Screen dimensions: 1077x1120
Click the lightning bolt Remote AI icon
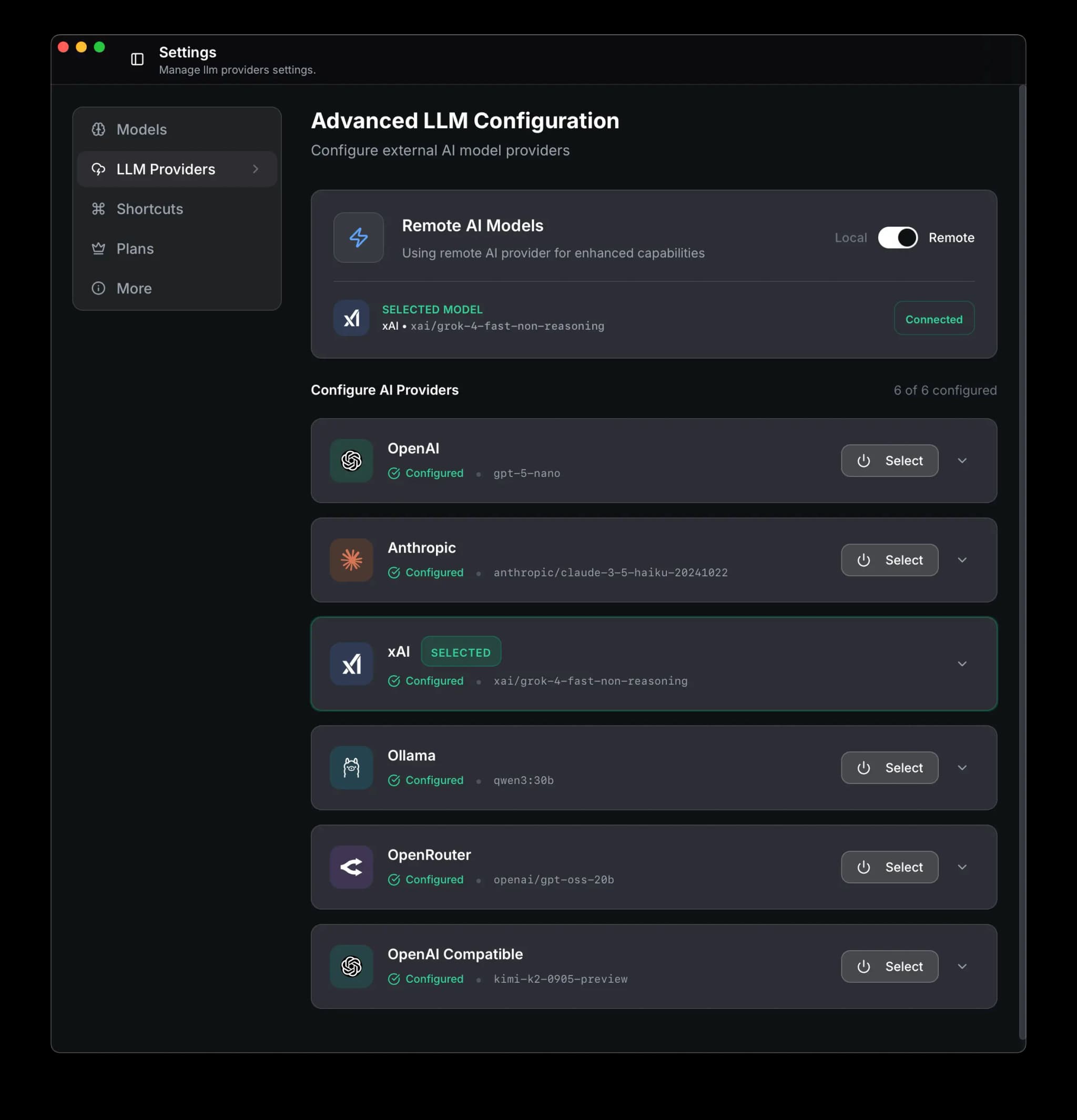(x=359, y=238)
